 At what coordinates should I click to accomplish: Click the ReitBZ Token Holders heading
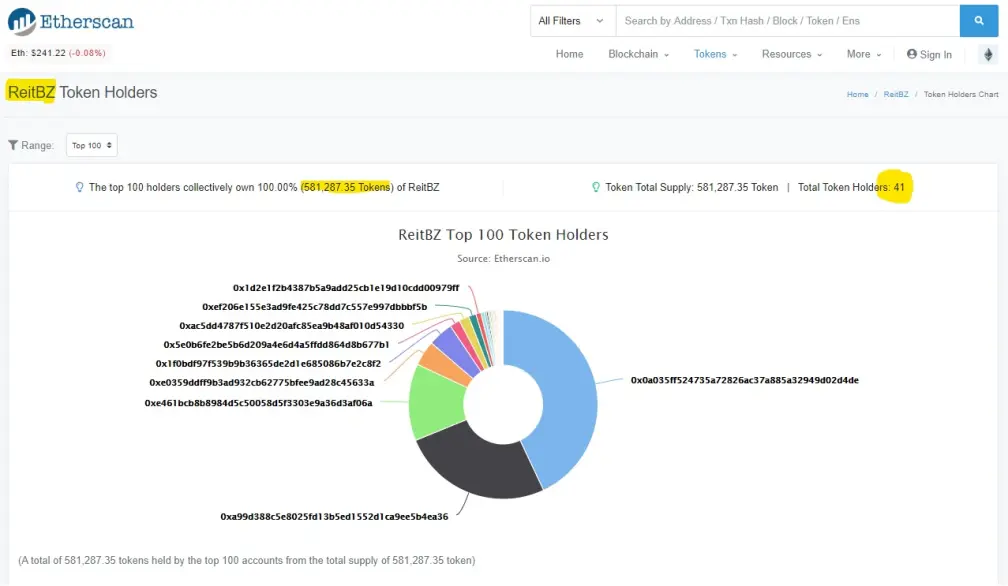[x=82, y=93]
